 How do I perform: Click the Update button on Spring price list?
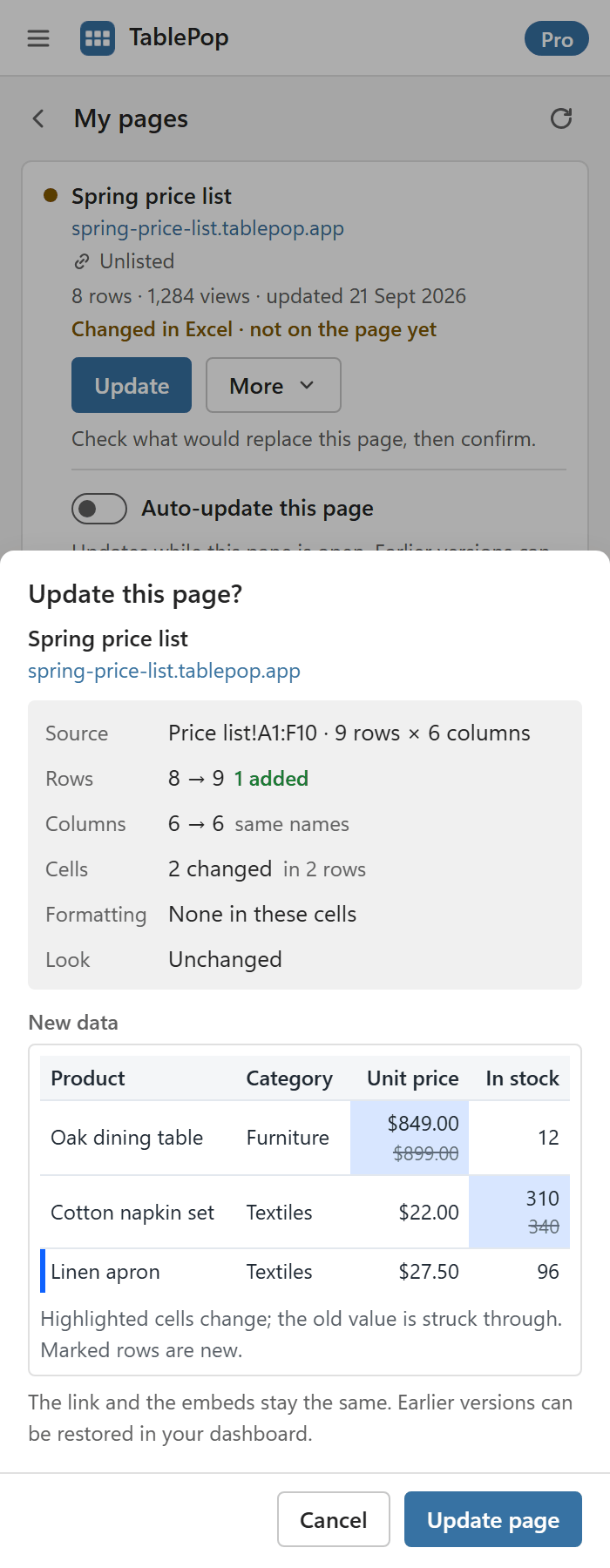[x=132, y=385]
